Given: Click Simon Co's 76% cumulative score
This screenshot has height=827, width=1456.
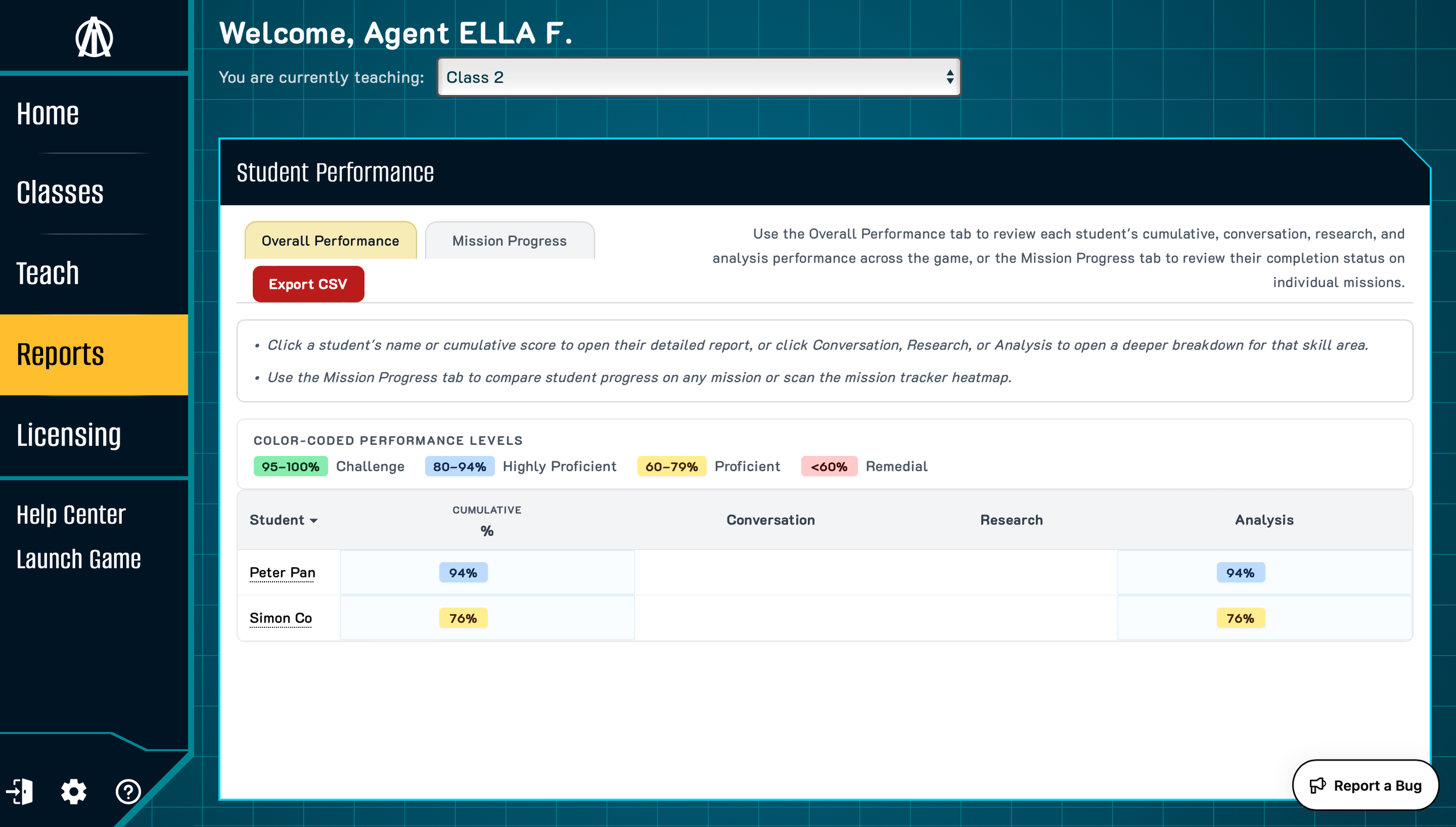Looking at the screenshot, I should pyautogui.click(x=463, y=618).
